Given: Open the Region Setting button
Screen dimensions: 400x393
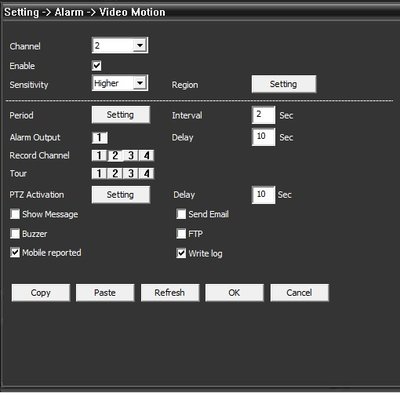Looking at the screenshot, I should point(284,84).
